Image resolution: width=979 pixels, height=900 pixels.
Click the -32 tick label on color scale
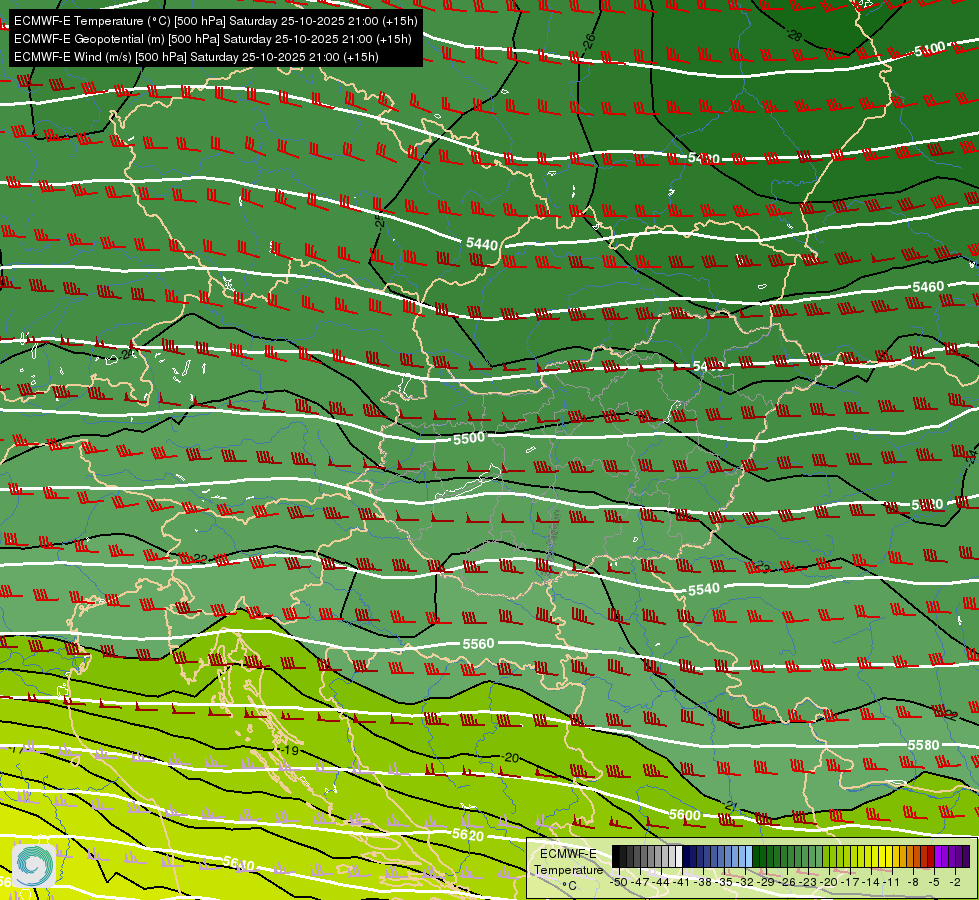coord(745,882)
